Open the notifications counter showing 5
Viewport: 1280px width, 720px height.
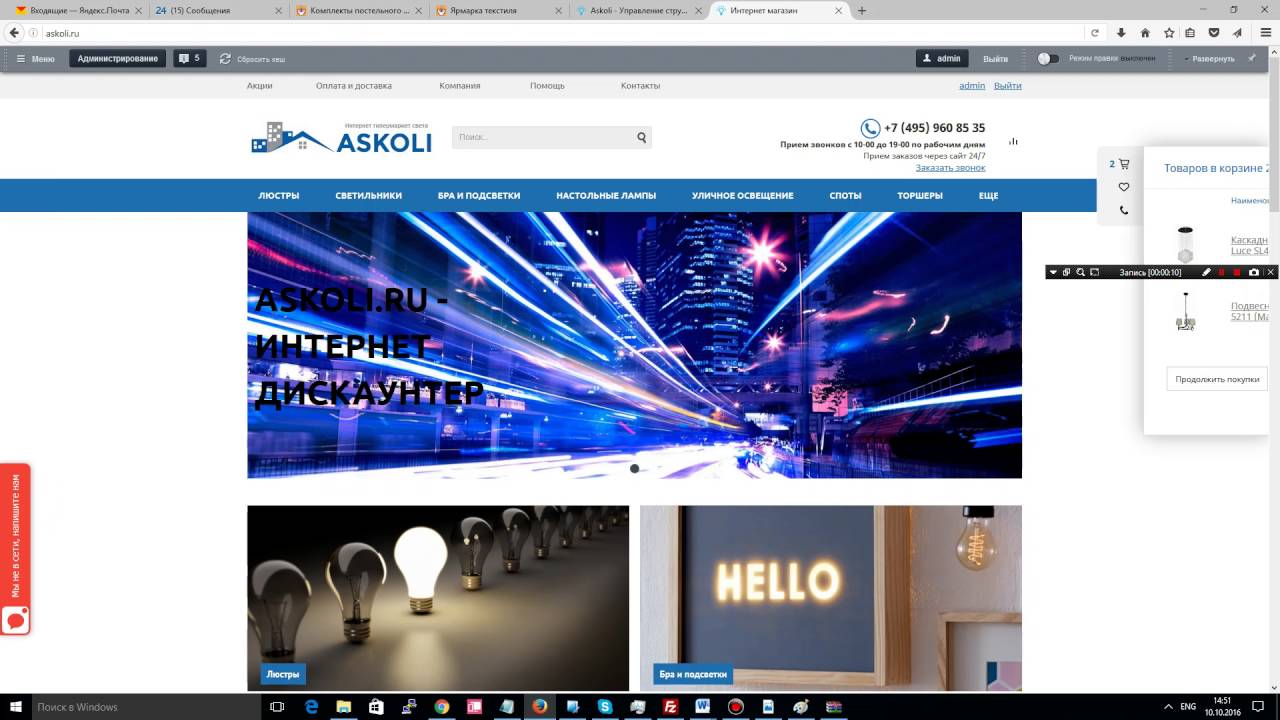[189, 59]
